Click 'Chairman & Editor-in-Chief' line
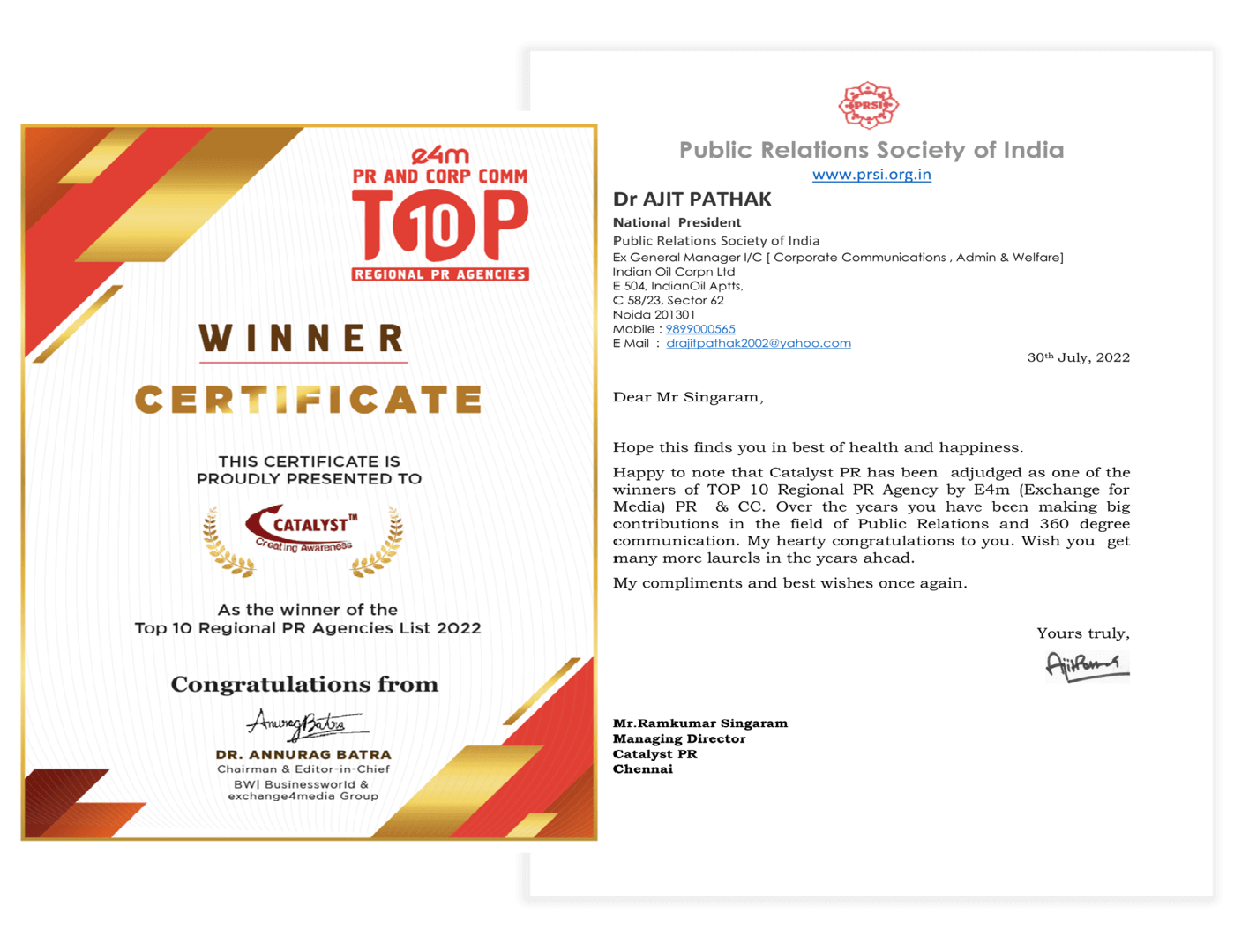This screenshot has width=1234, height=952. pyautogui.click(x=303, y=769)
